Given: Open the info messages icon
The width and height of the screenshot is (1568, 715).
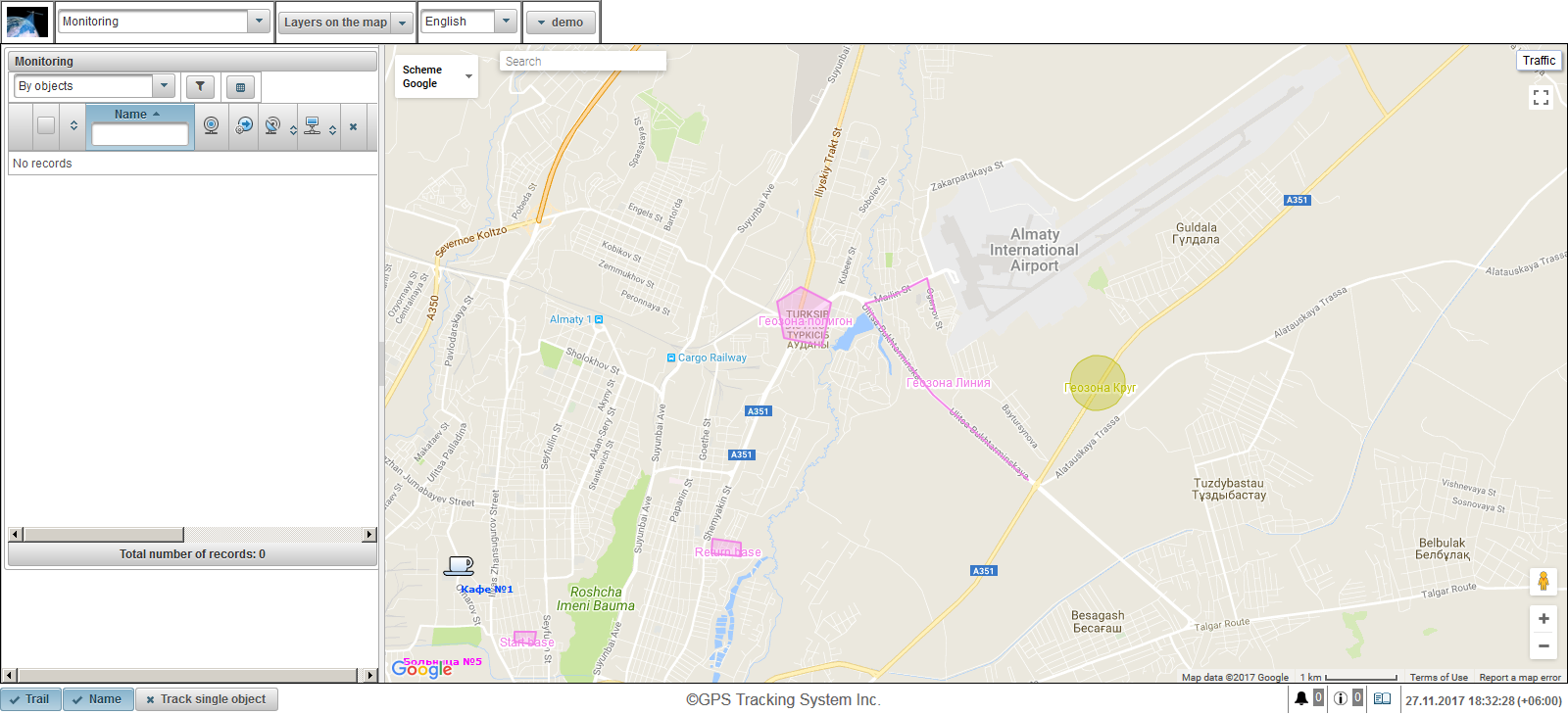Looking at the screenshot, I should pos(1340,698).
